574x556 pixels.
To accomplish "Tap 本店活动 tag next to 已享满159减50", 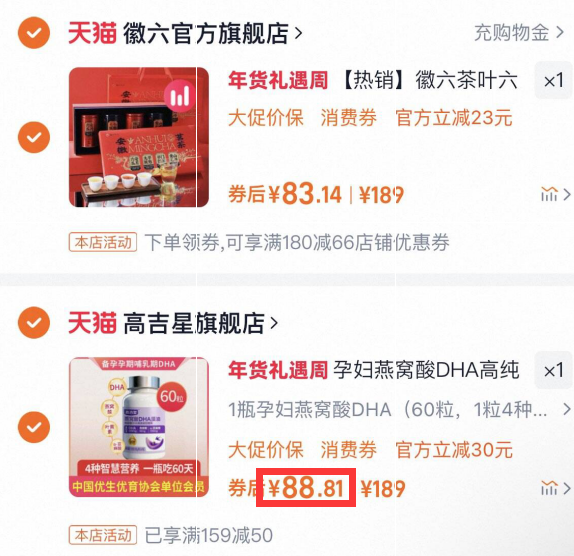I will coord(103,535).
